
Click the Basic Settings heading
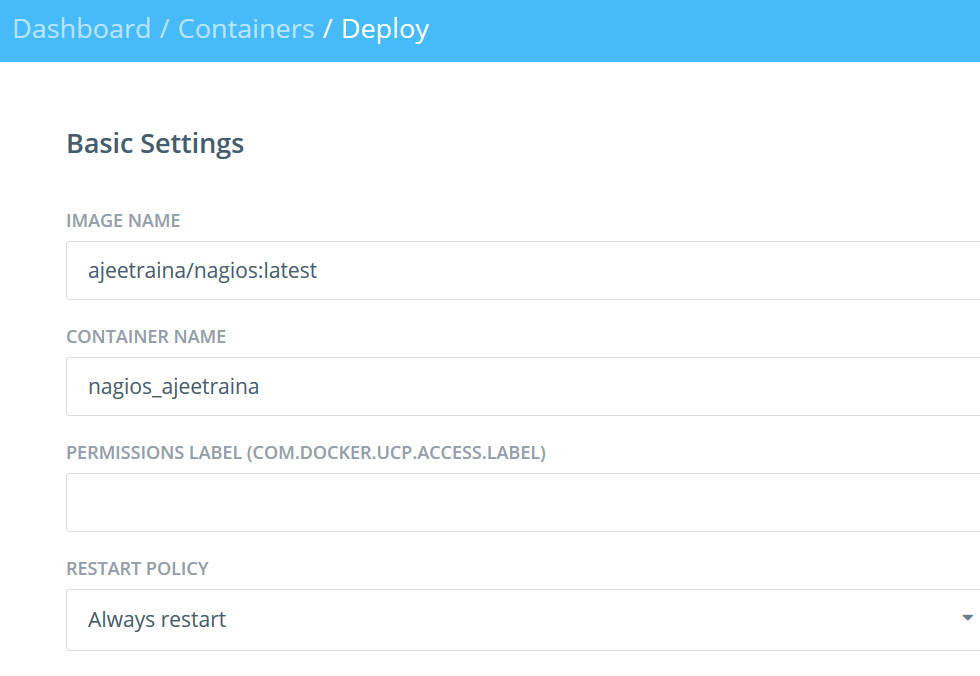coord(155,143)
